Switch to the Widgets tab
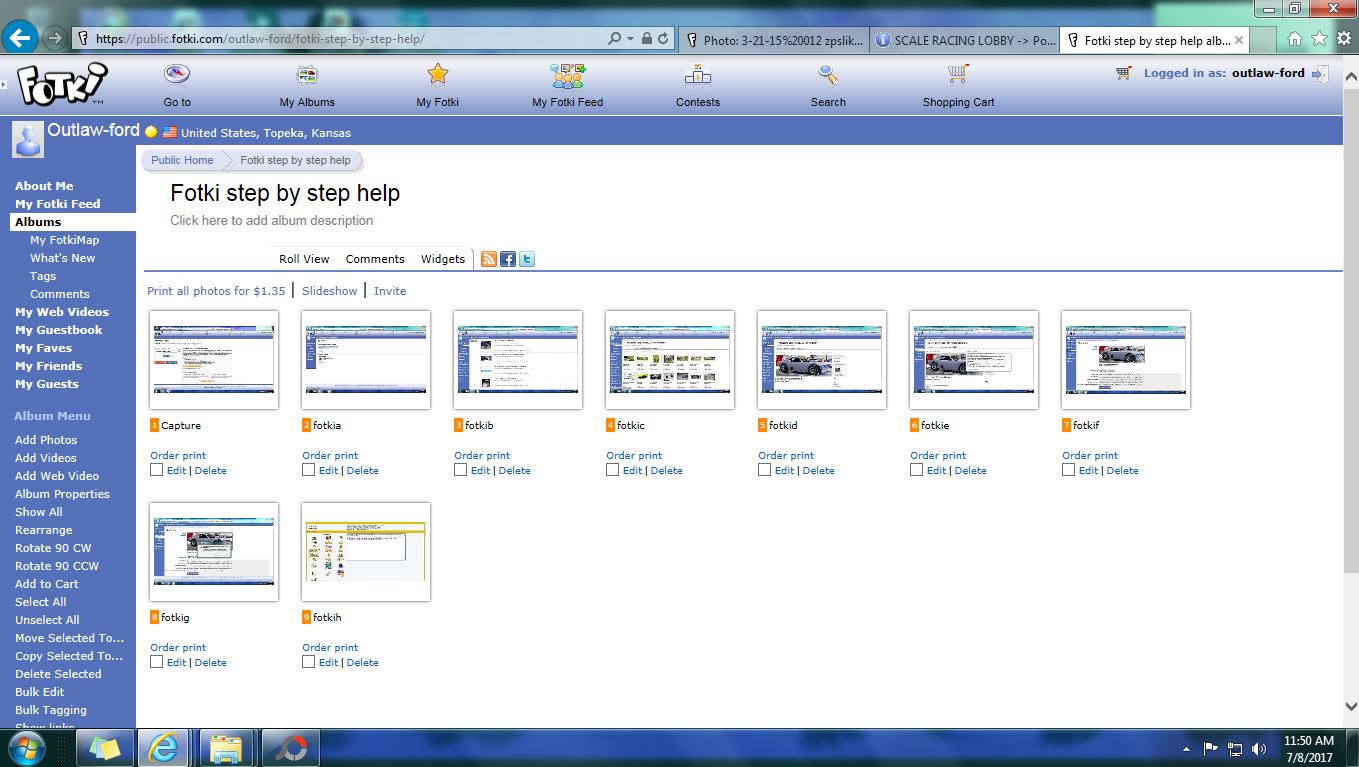Viewport: 1359px width, 767px height. click(443, 259)
